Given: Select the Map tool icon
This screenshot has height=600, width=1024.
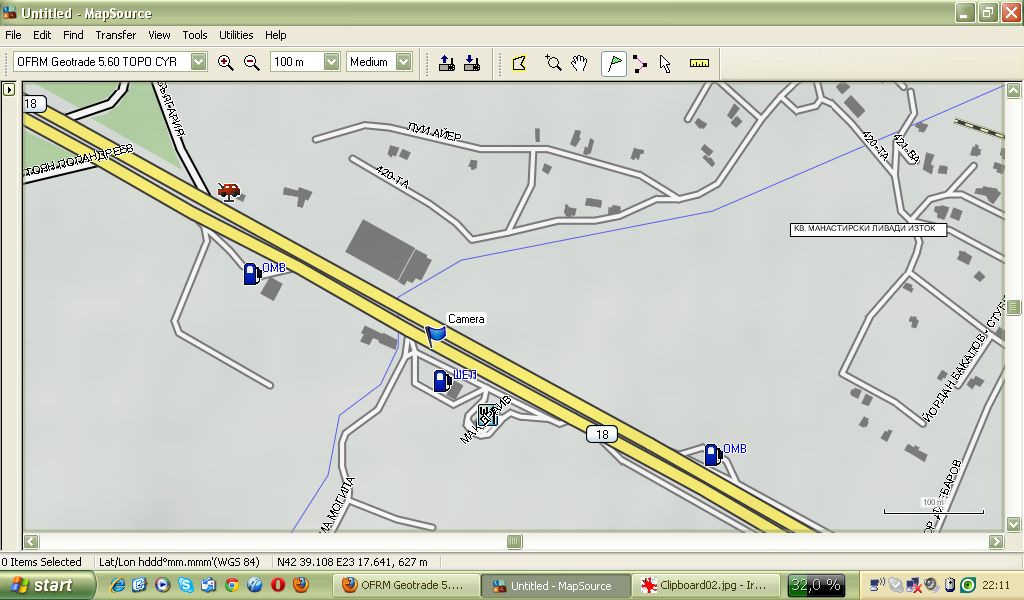Looking at the screenshot, I should point(519,63).
